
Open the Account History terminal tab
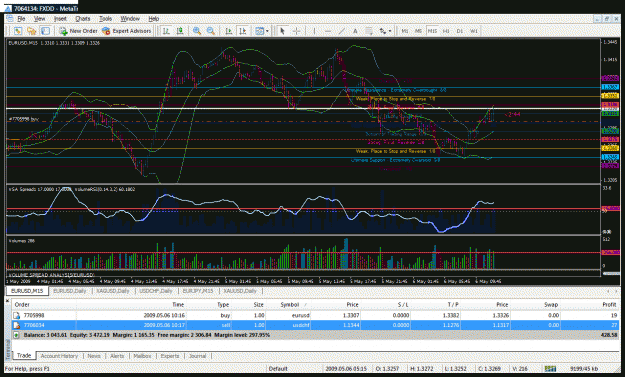59,356
